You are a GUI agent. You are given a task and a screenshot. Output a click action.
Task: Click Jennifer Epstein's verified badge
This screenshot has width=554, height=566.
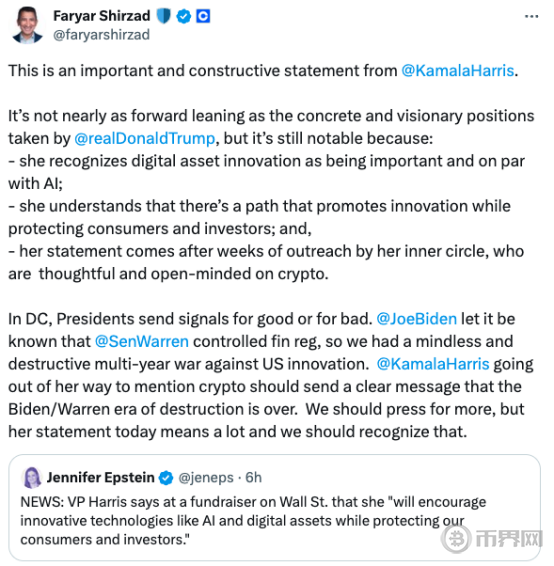pos(166,478)
